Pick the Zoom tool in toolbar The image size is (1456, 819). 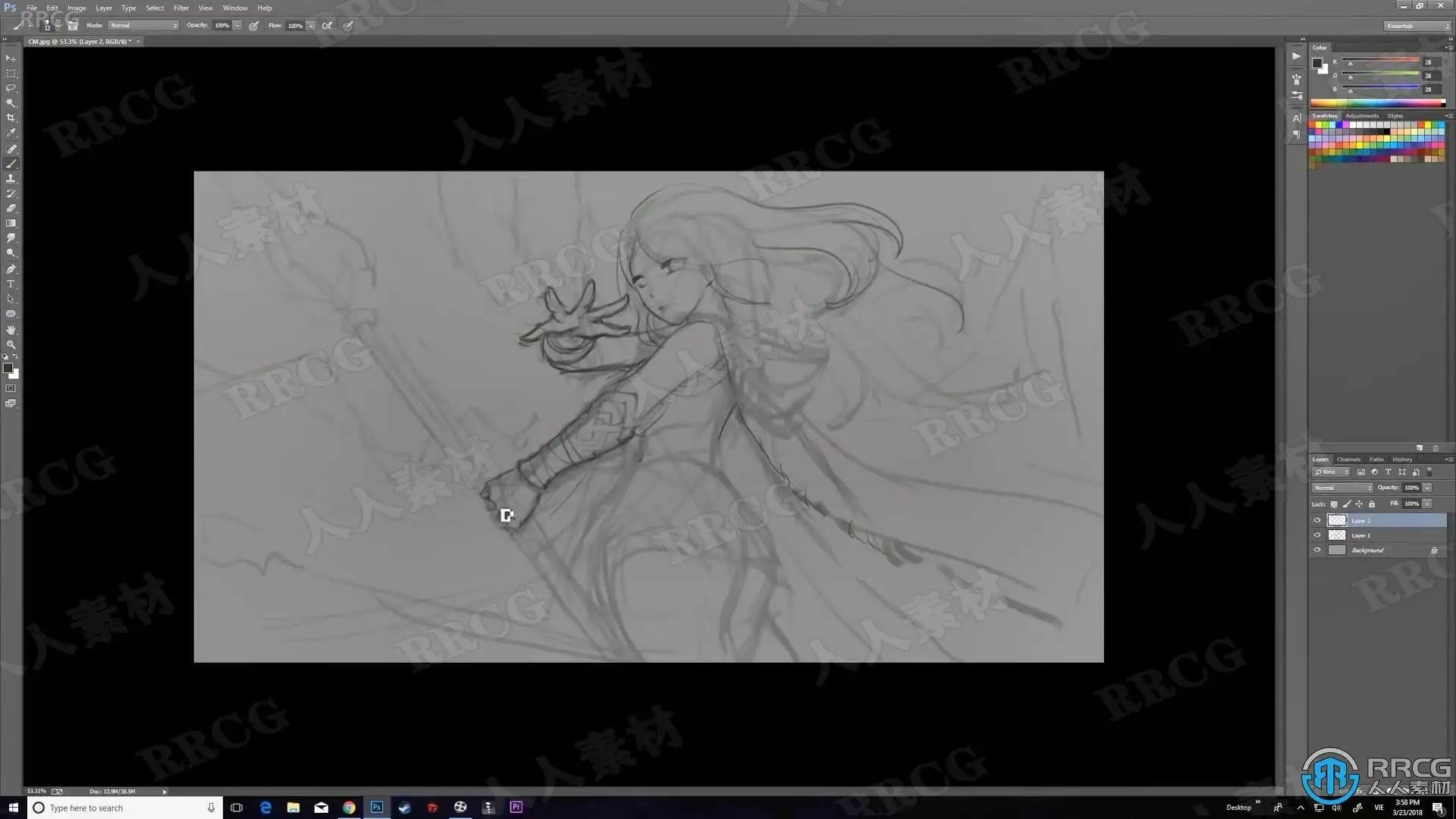point(11,345)
